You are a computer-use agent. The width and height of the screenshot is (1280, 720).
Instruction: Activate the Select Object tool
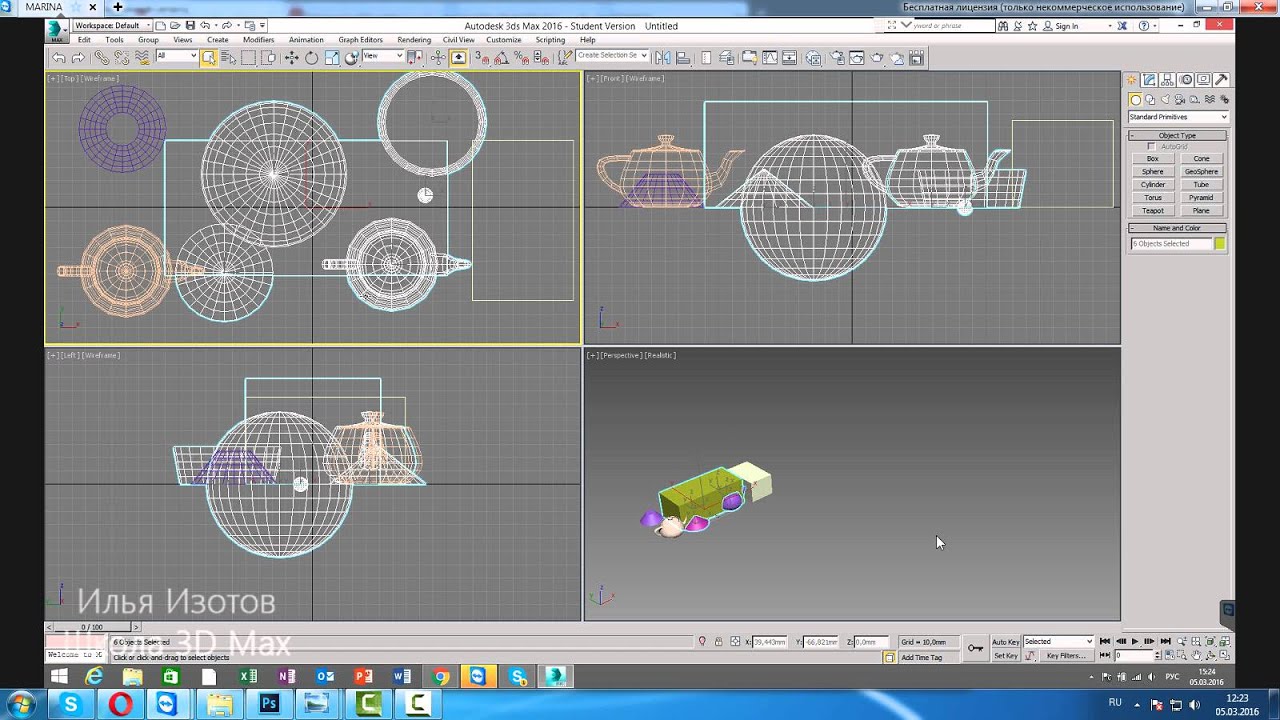coord(208,57)
